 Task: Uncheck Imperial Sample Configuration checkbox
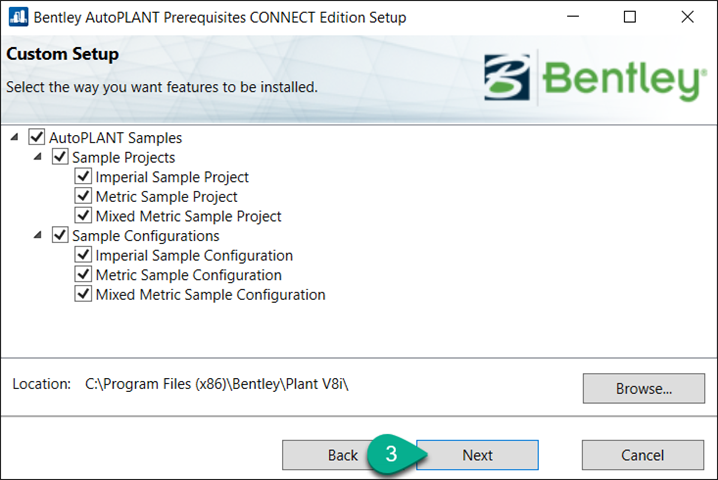[x=83, y=256]
